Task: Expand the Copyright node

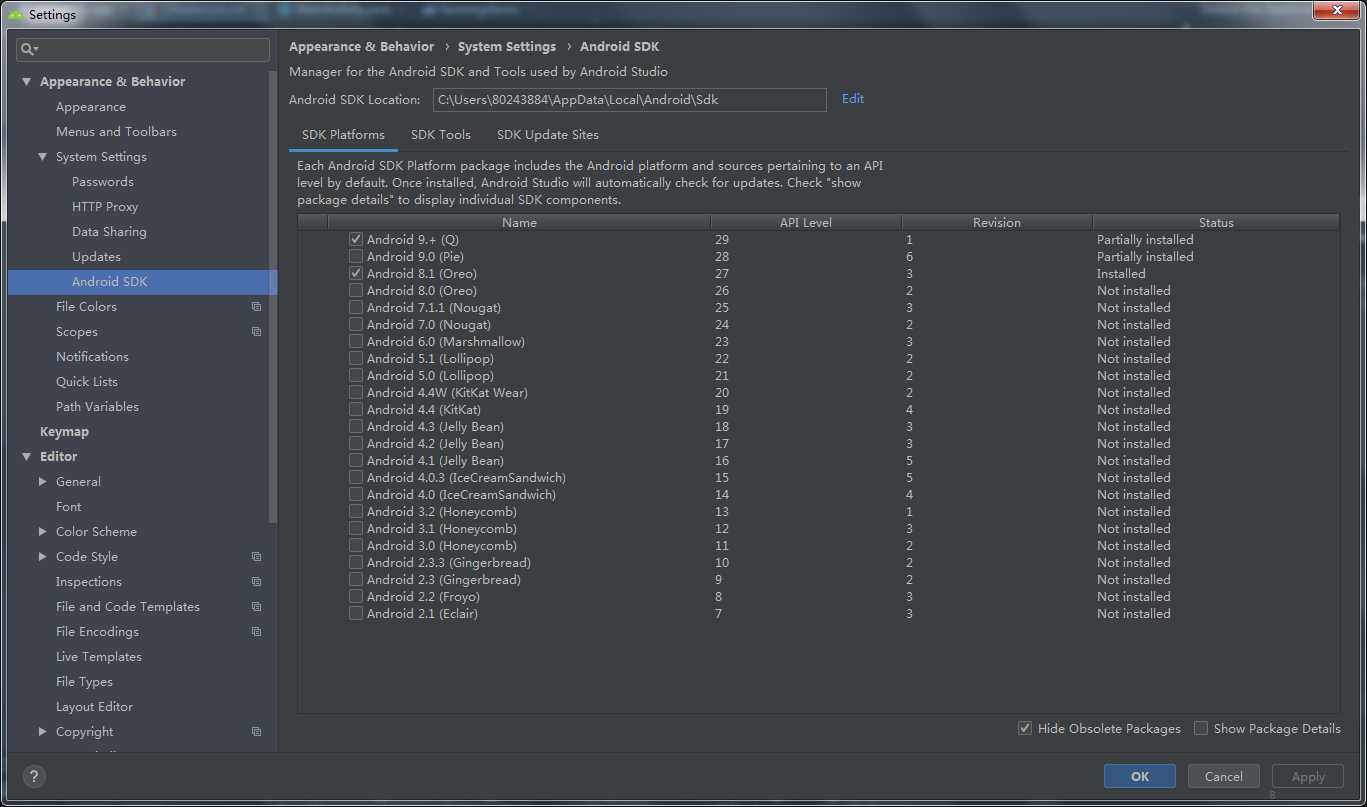Action: click(x=43, y=732)
